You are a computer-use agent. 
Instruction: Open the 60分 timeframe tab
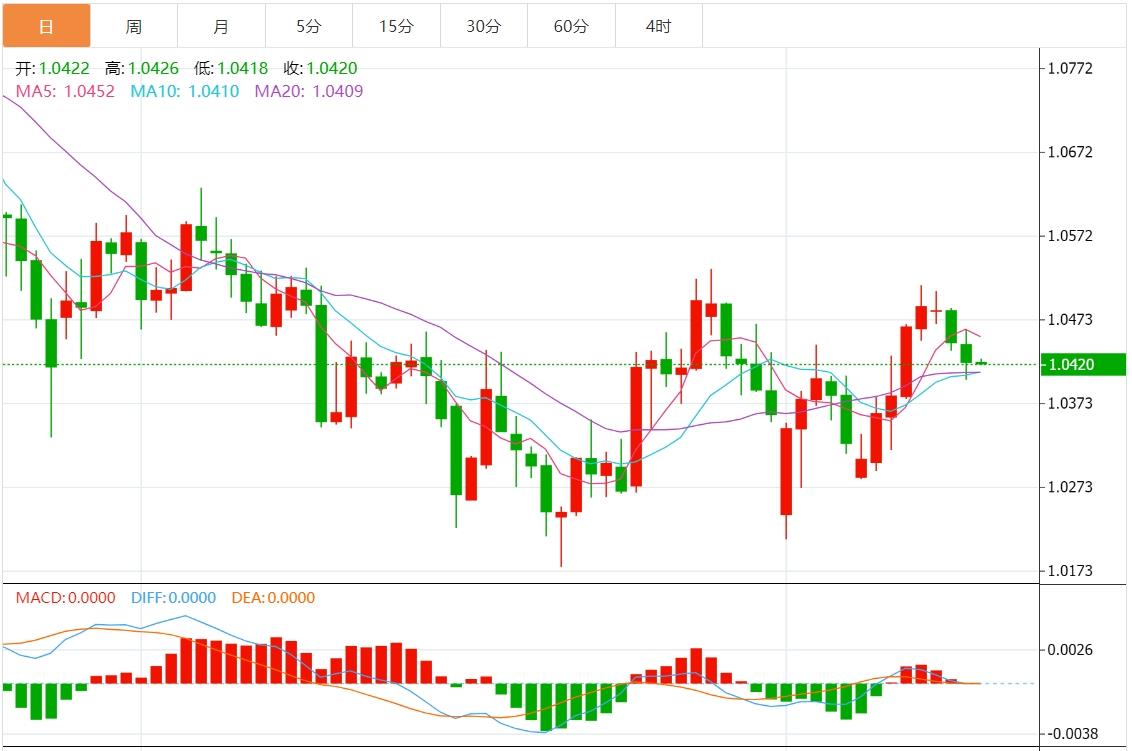coord(571,27)
